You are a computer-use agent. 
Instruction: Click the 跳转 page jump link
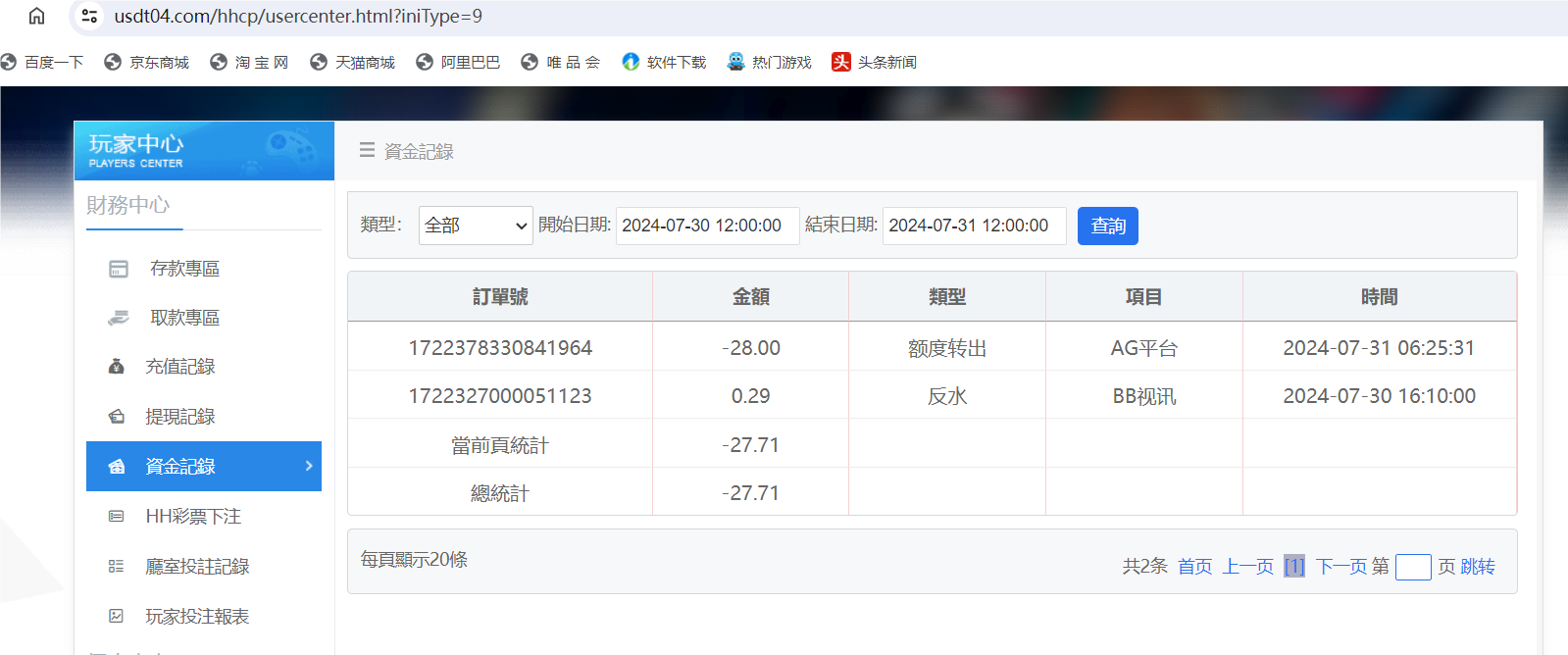click(x=1477, y=566)
